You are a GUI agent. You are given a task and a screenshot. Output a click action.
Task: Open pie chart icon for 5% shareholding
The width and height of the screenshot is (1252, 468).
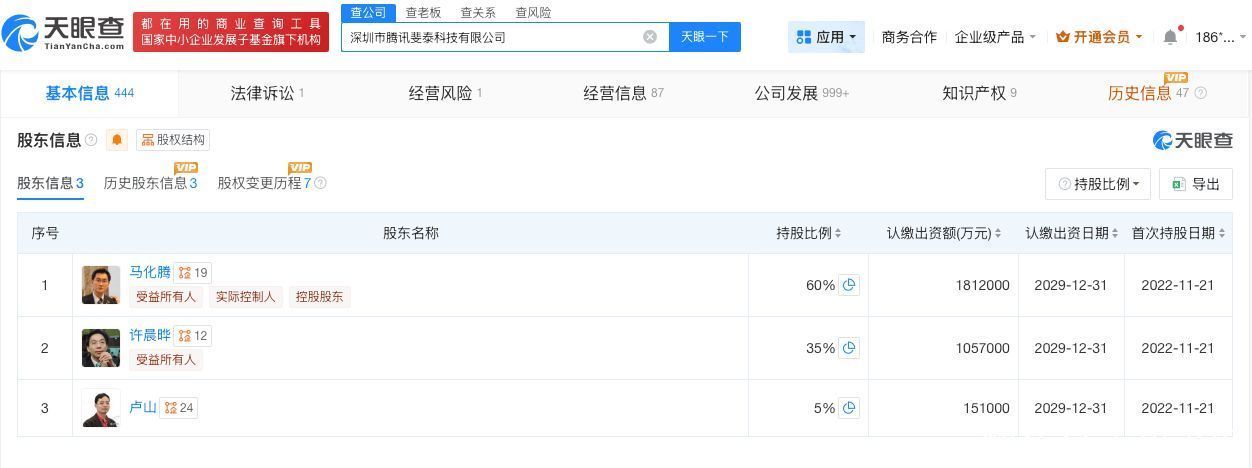pos(849,408)
